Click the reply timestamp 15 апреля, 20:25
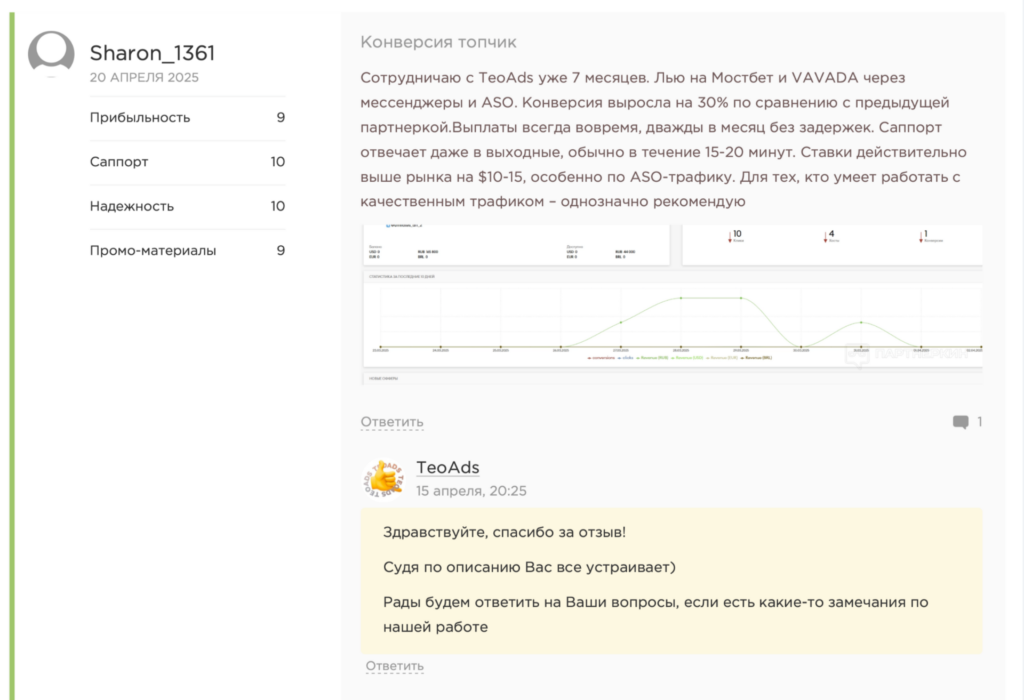 click(x=472, y=491)
